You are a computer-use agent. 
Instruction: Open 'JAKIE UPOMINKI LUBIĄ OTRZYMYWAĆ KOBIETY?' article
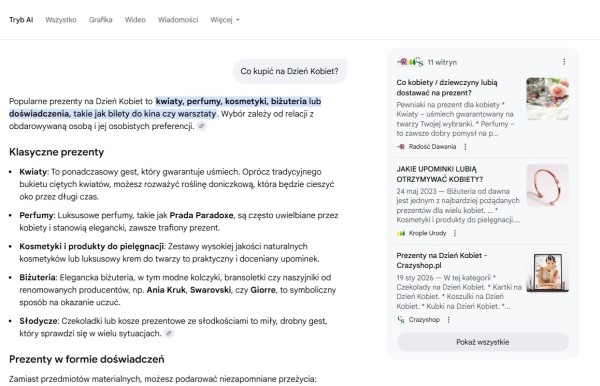click(440, 174)
